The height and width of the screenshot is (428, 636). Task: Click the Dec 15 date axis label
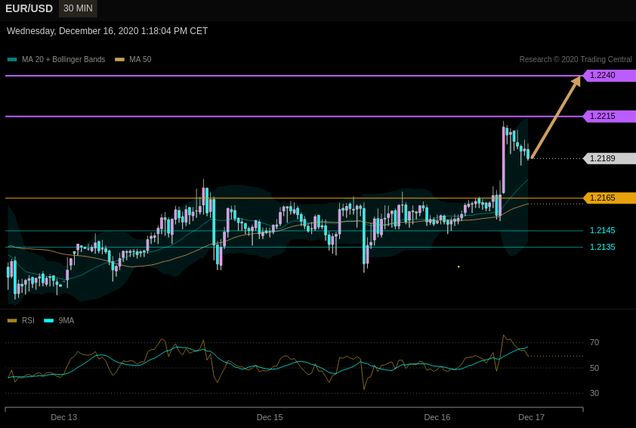[270, 417]
